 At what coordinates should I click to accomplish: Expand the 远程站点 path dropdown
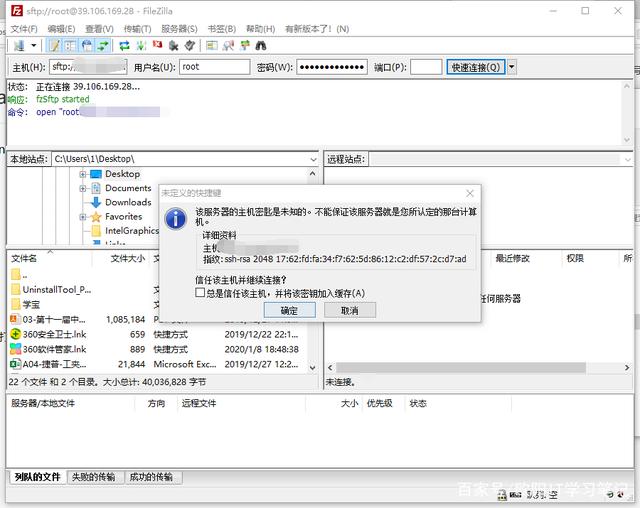628,160
